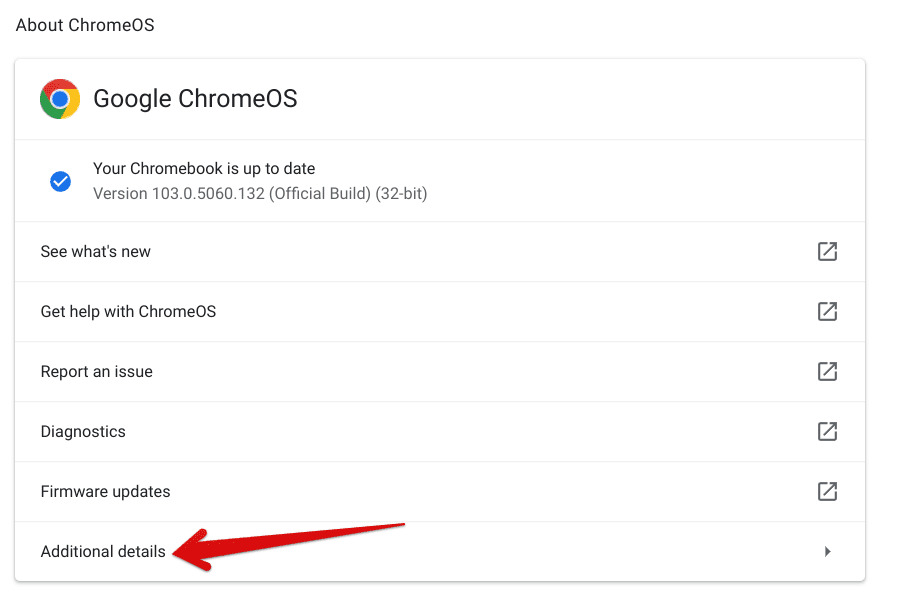Launch Diagnostics via its external link icon
The image size is (900, 612).
(827, 431)
